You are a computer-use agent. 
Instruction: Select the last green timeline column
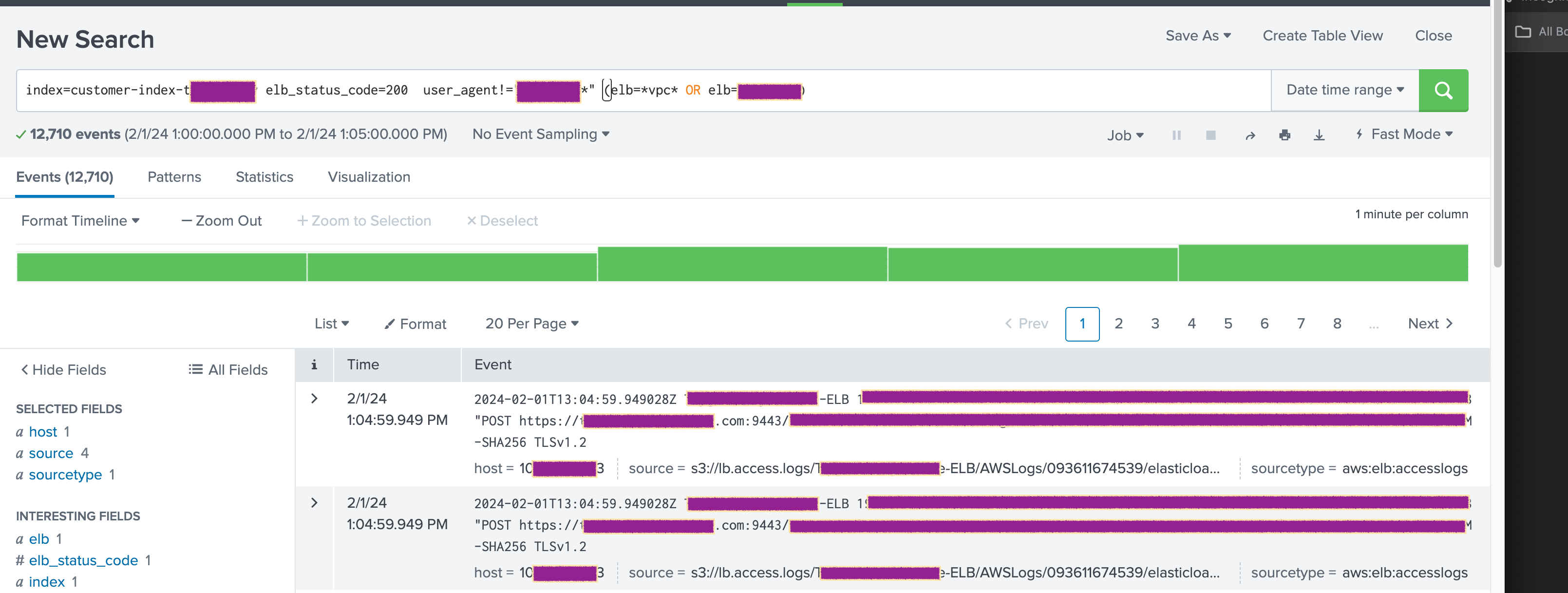[x=1322, y=263]
